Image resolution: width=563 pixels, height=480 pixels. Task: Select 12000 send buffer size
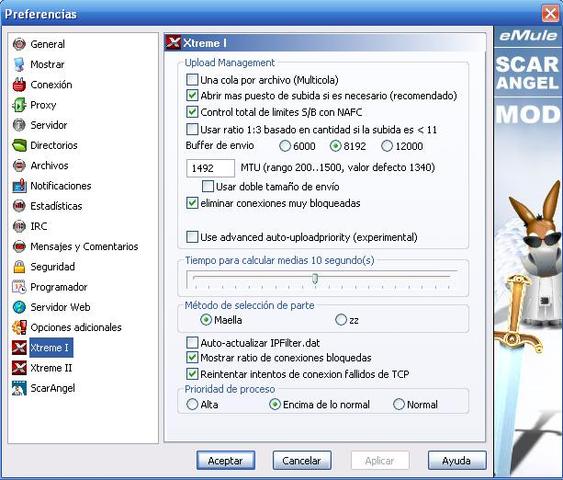387,146
